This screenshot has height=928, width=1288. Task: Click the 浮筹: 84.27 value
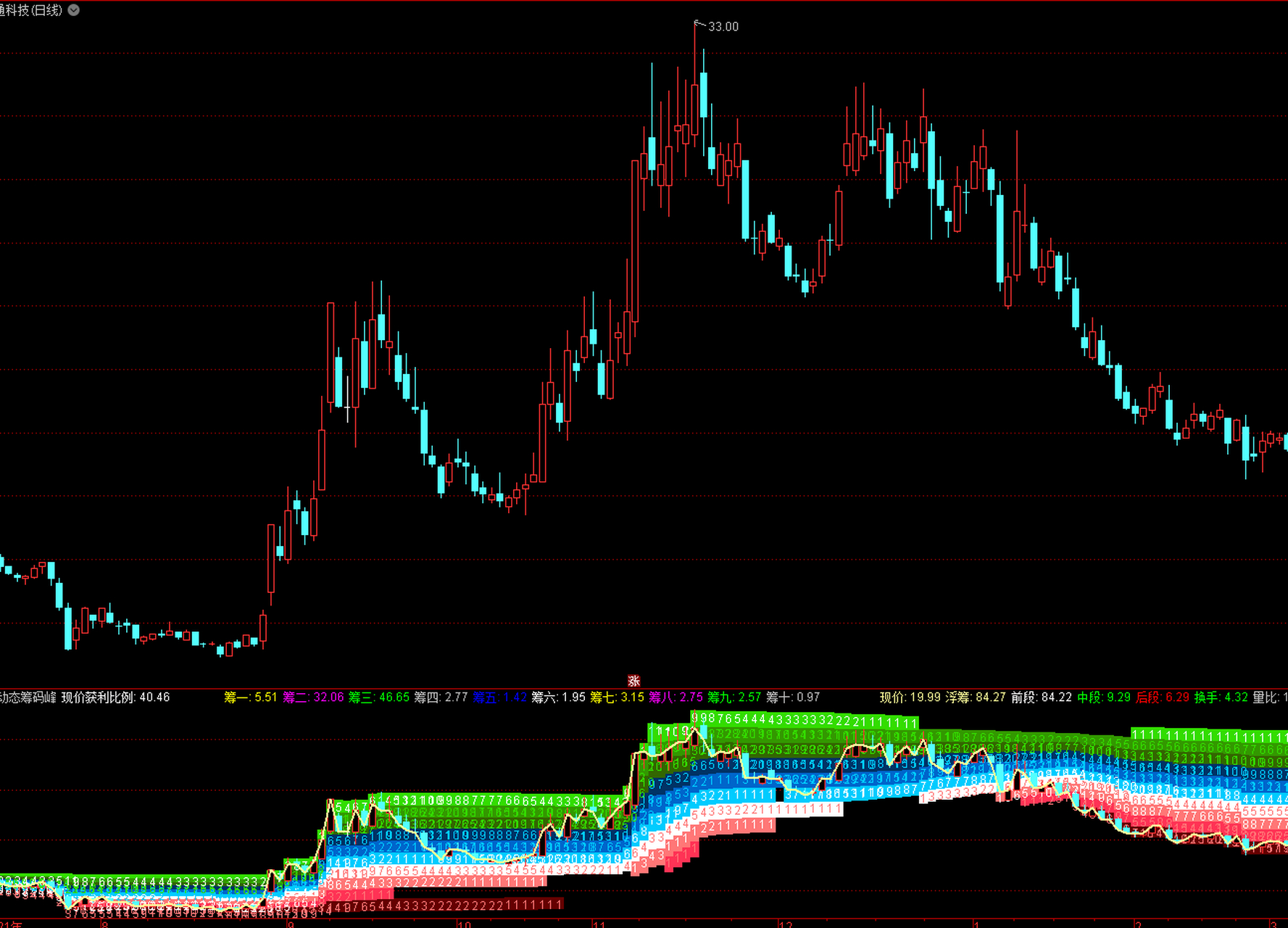pos(976,697)
